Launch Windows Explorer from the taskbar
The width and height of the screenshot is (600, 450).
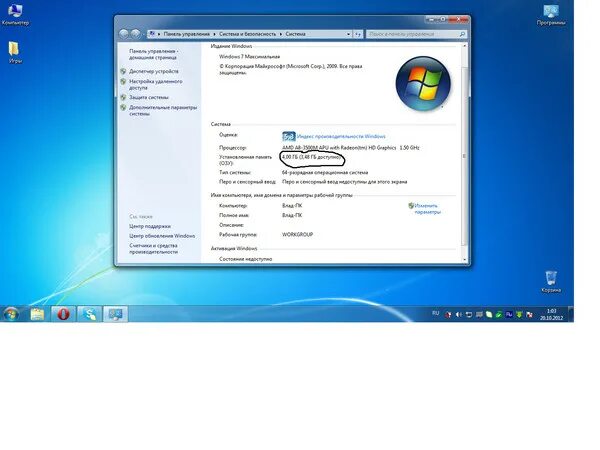37,314
